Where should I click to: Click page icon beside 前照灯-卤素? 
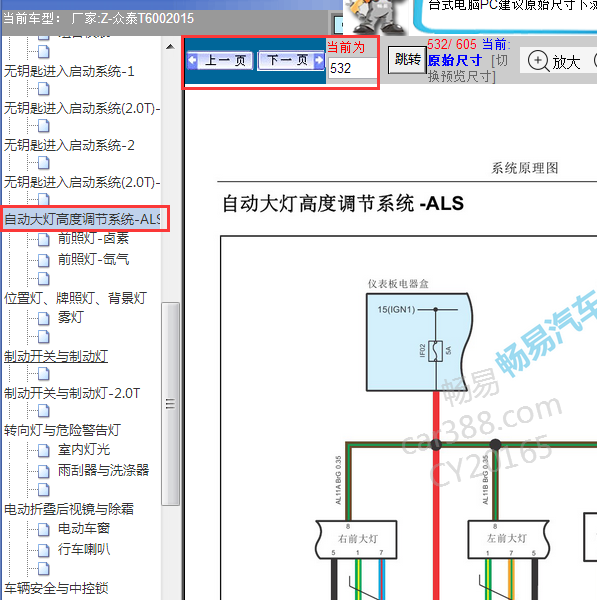click(44, 240)
